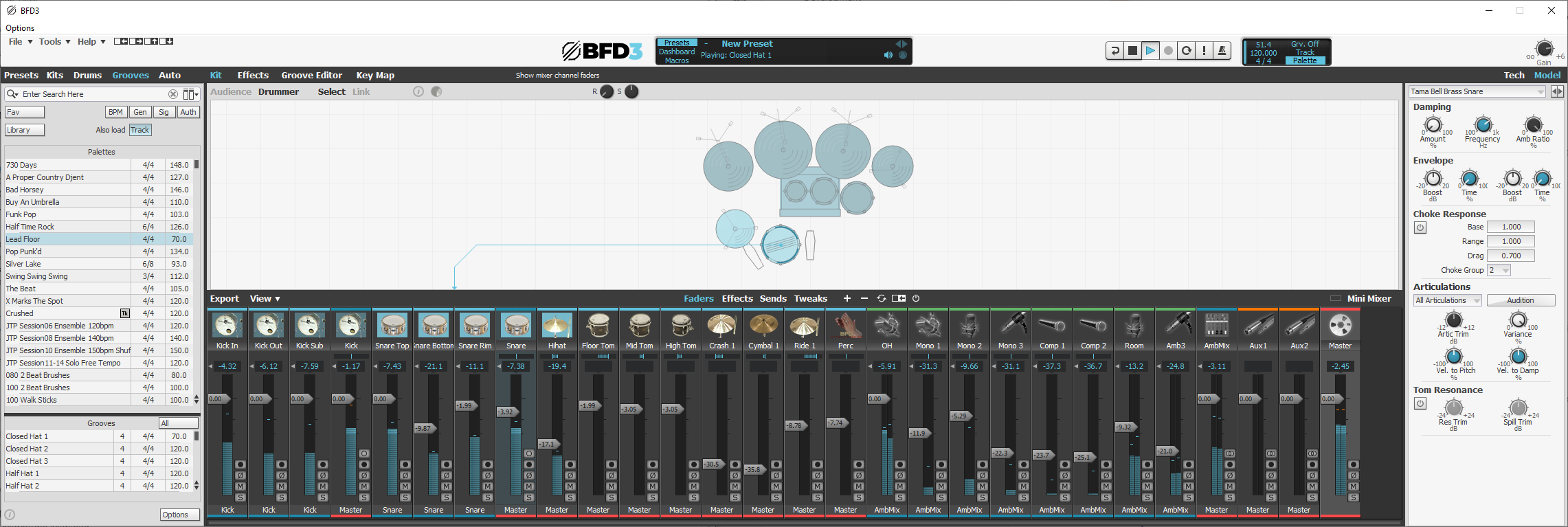Toggle the Also load Track button
The width and height of the screenshot is (1568, 527).
[140, 130]
